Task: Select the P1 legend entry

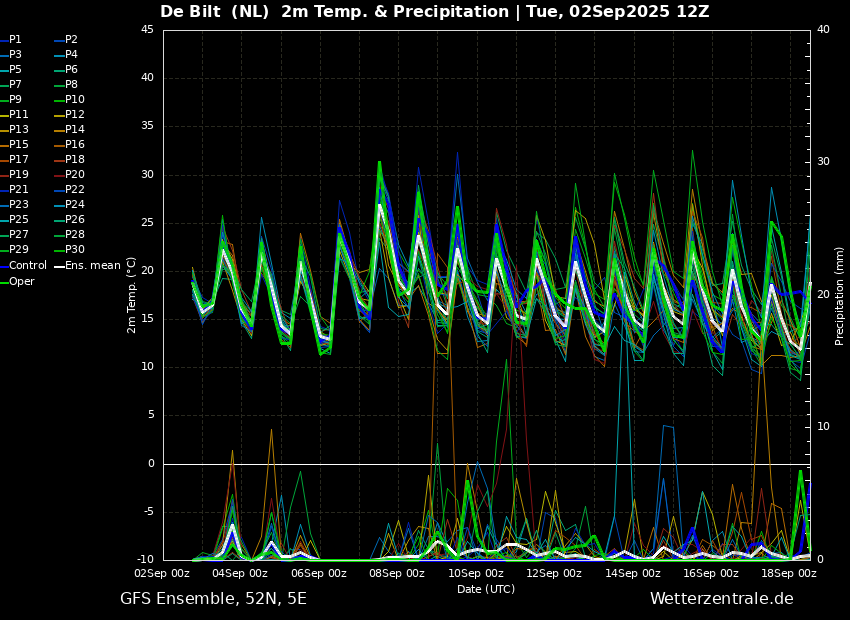Action: (15, 40)
